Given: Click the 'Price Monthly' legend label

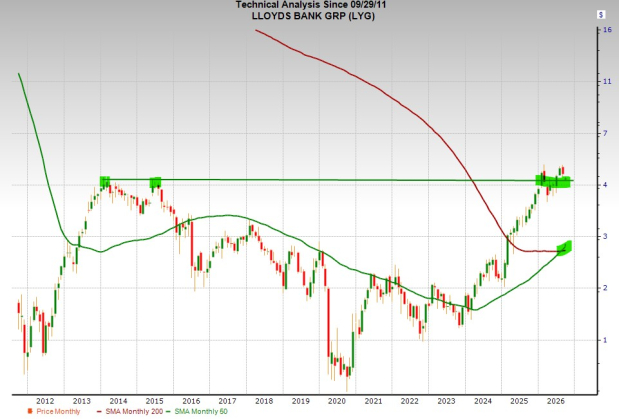Looking at the screenshot, I should 58,411.
